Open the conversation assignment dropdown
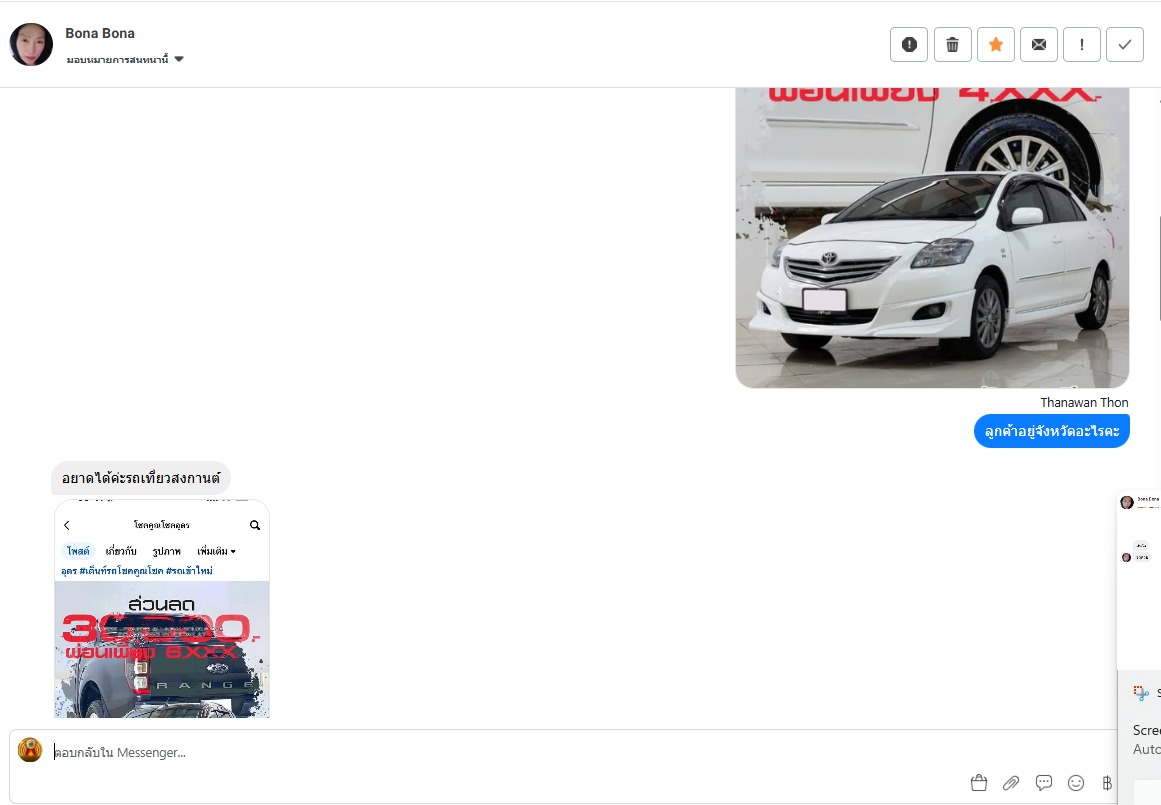 (124, 59)
